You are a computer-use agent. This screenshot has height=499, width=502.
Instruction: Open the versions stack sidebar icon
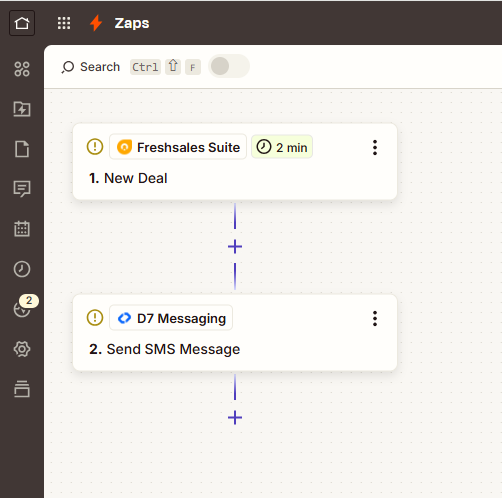click(22, 389)
